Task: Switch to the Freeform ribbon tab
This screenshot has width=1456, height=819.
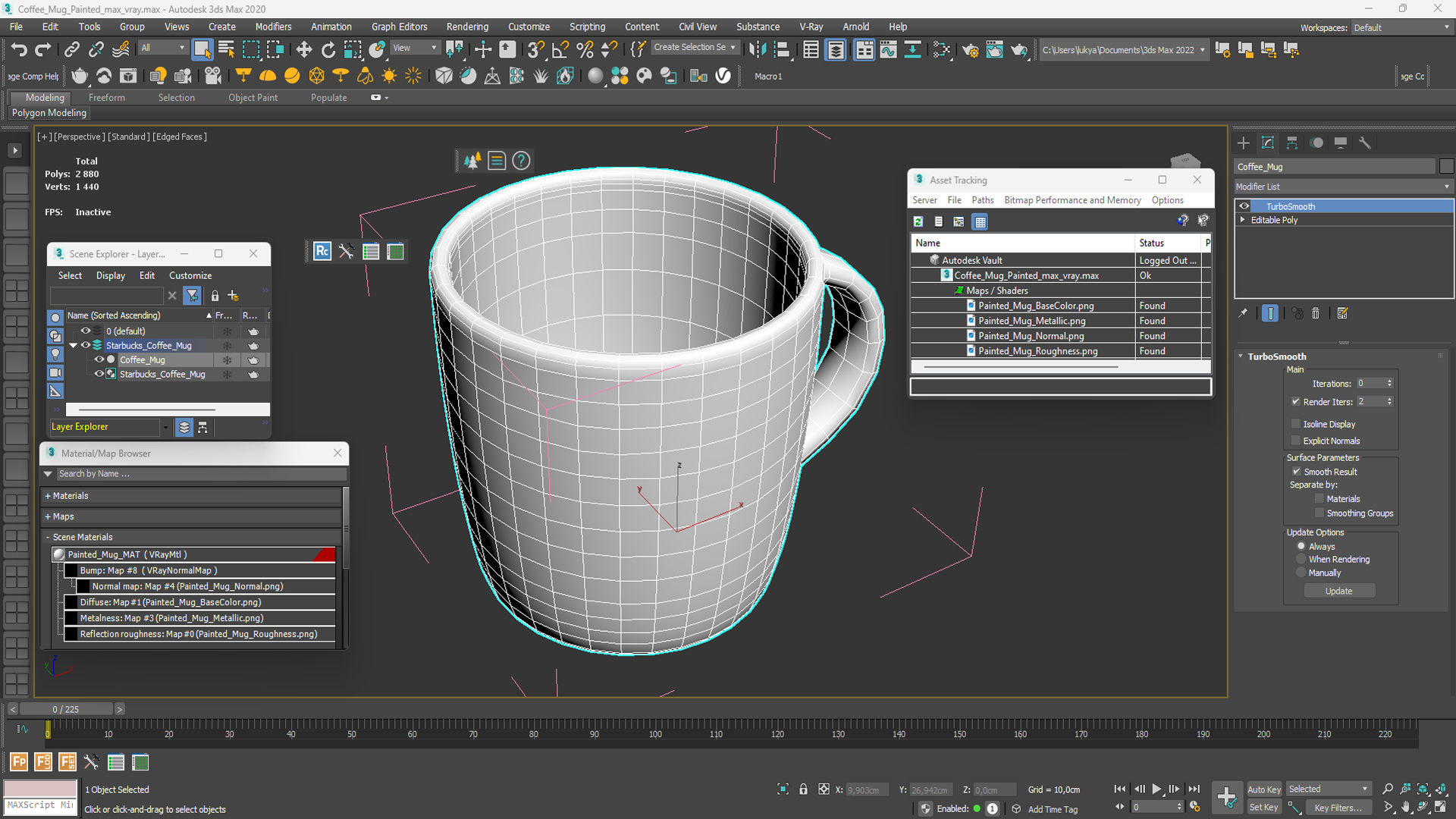Action: click(x=106, y=98)
